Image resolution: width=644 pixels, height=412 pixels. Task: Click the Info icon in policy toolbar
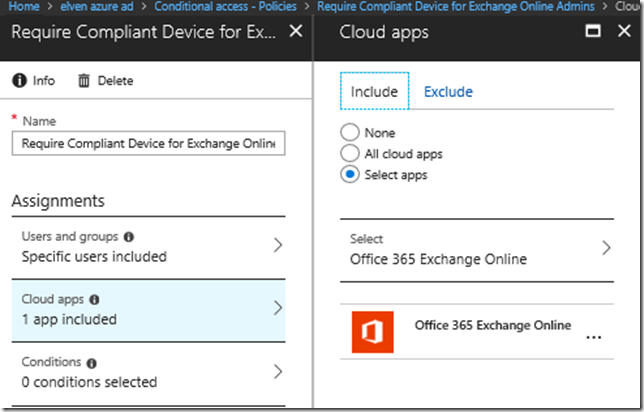[x=19, y=81]
